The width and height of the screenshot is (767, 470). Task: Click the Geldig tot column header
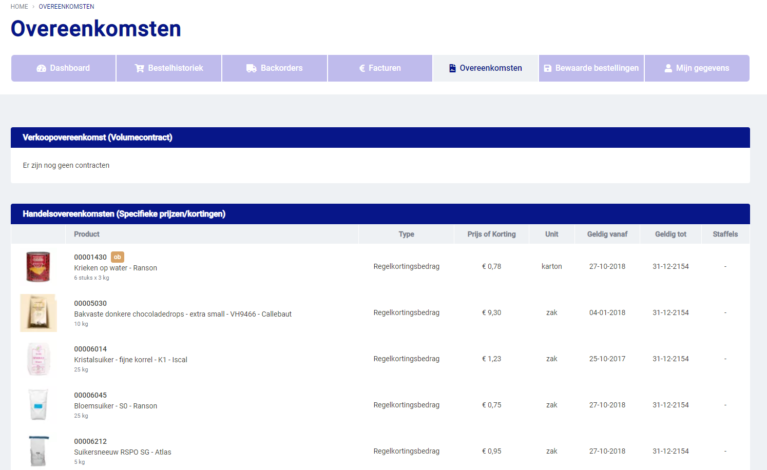pyautogui.click(x=670, y=234)
